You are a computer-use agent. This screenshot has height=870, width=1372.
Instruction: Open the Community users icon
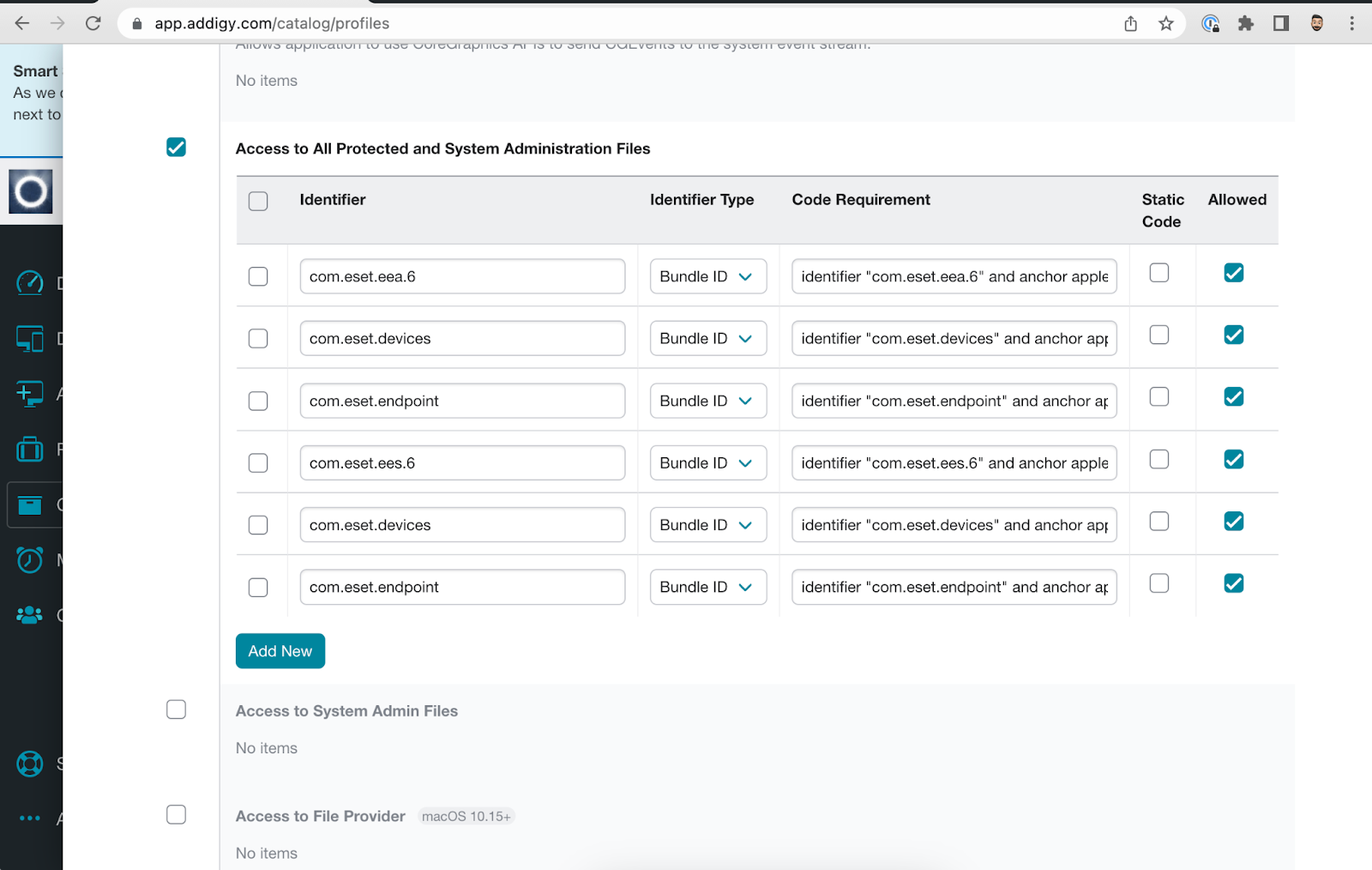click(x=30, y=614)
